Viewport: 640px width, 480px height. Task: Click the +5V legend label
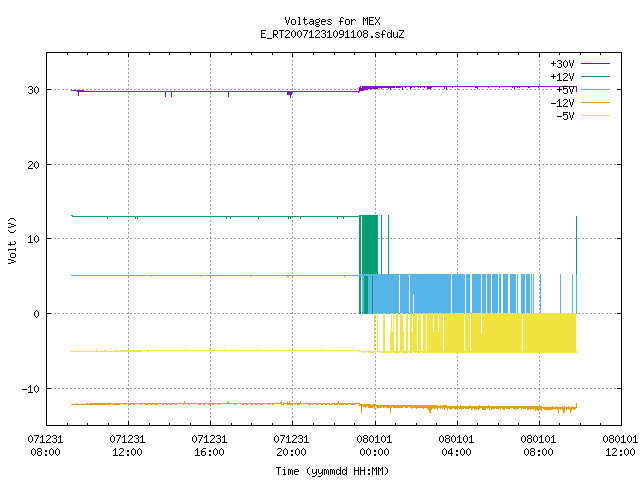click(565, 90)
